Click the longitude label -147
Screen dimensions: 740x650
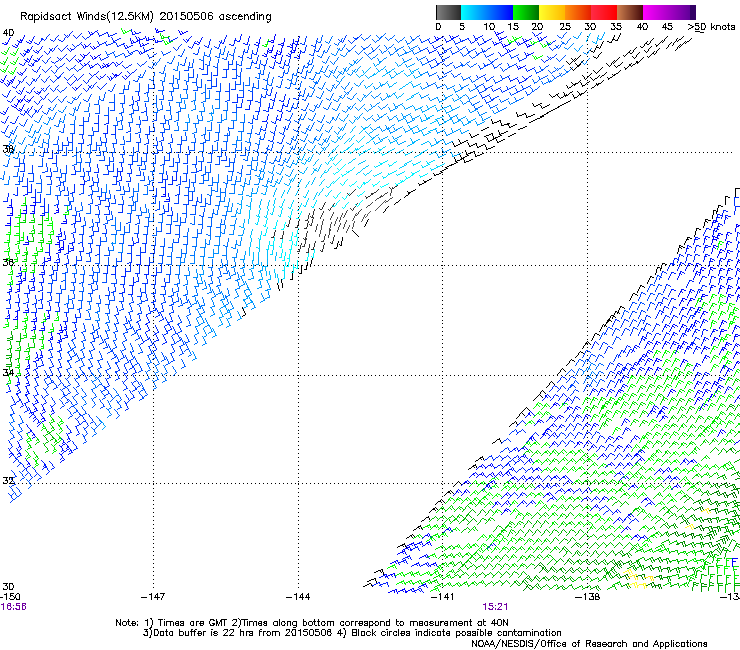point(153,597)
